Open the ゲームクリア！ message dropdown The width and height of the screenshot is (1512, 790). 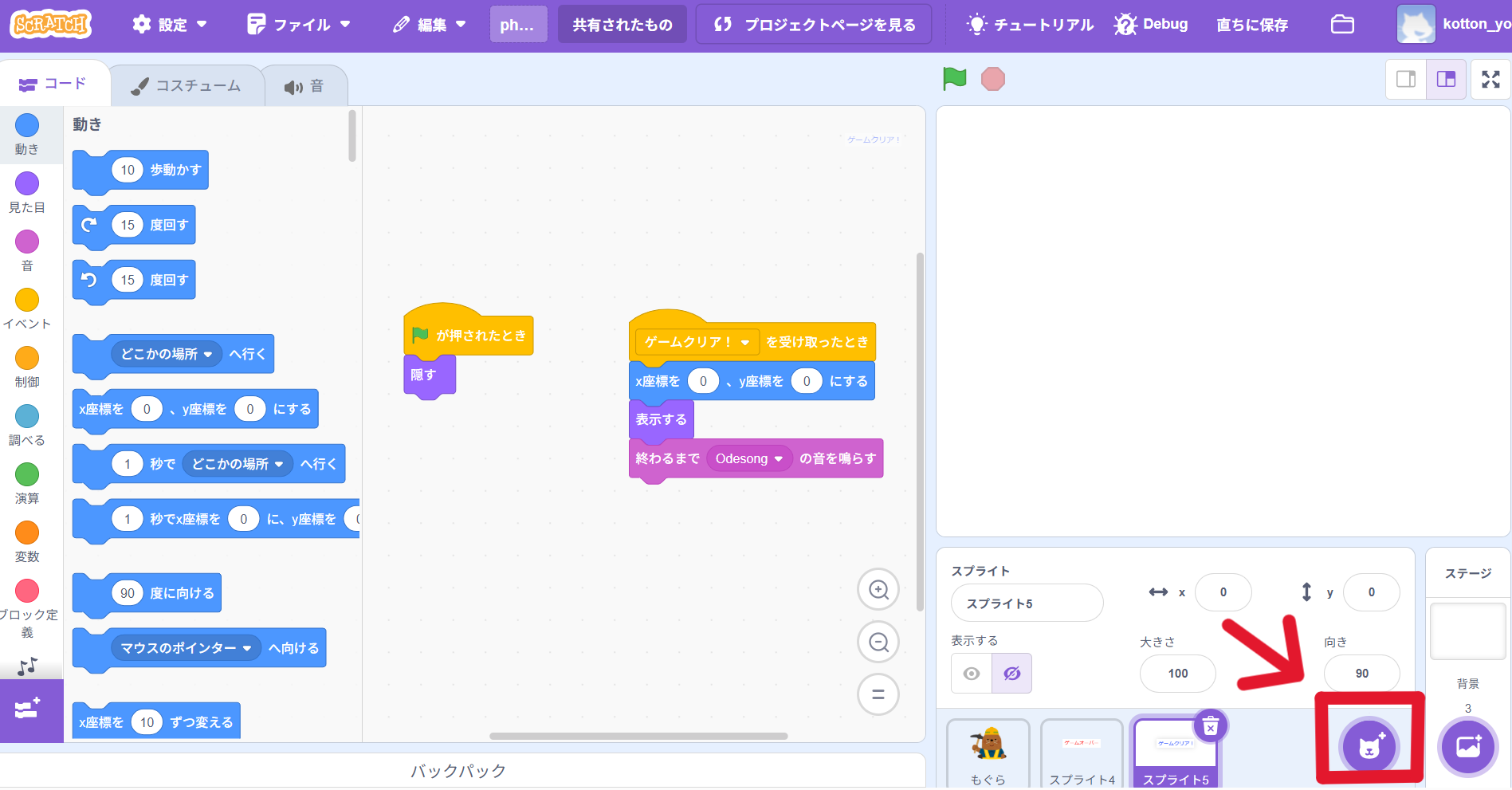[745, 343]
